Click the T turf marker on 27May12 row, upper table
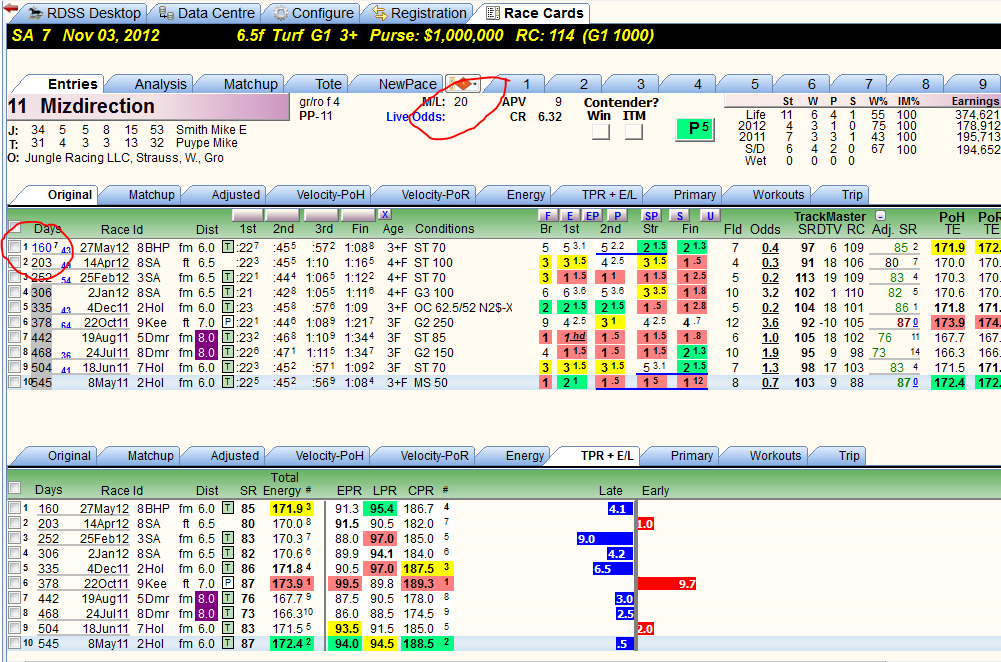 (228, 247)
